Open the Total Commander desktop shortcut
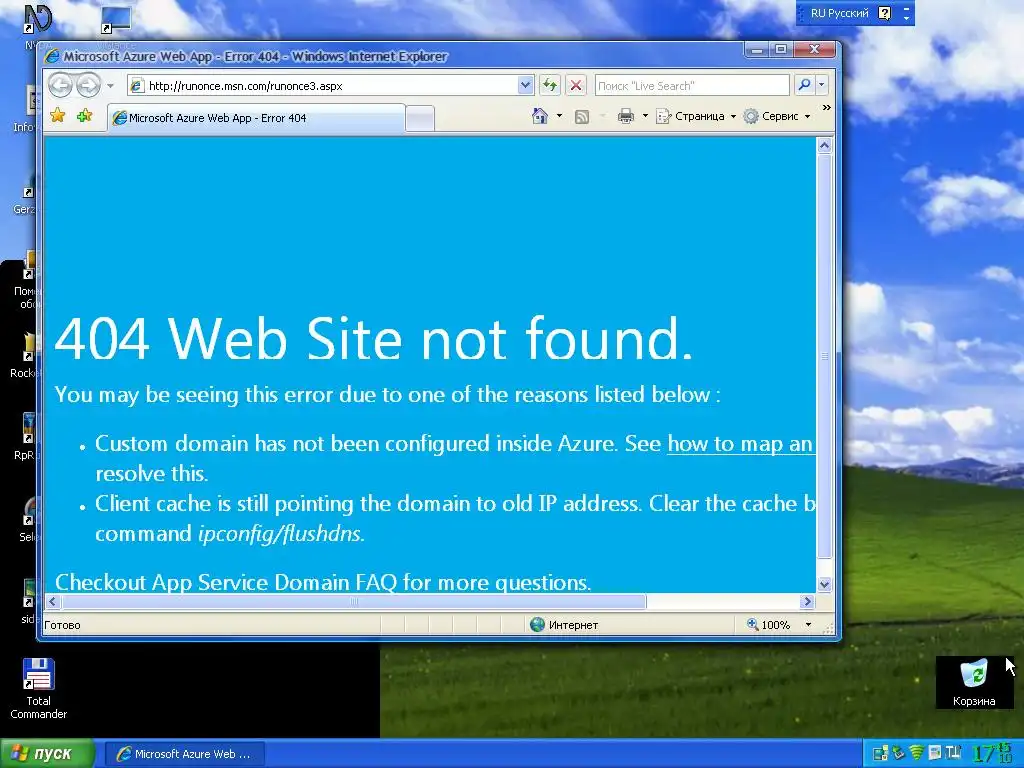 click(x=39, y=688)
